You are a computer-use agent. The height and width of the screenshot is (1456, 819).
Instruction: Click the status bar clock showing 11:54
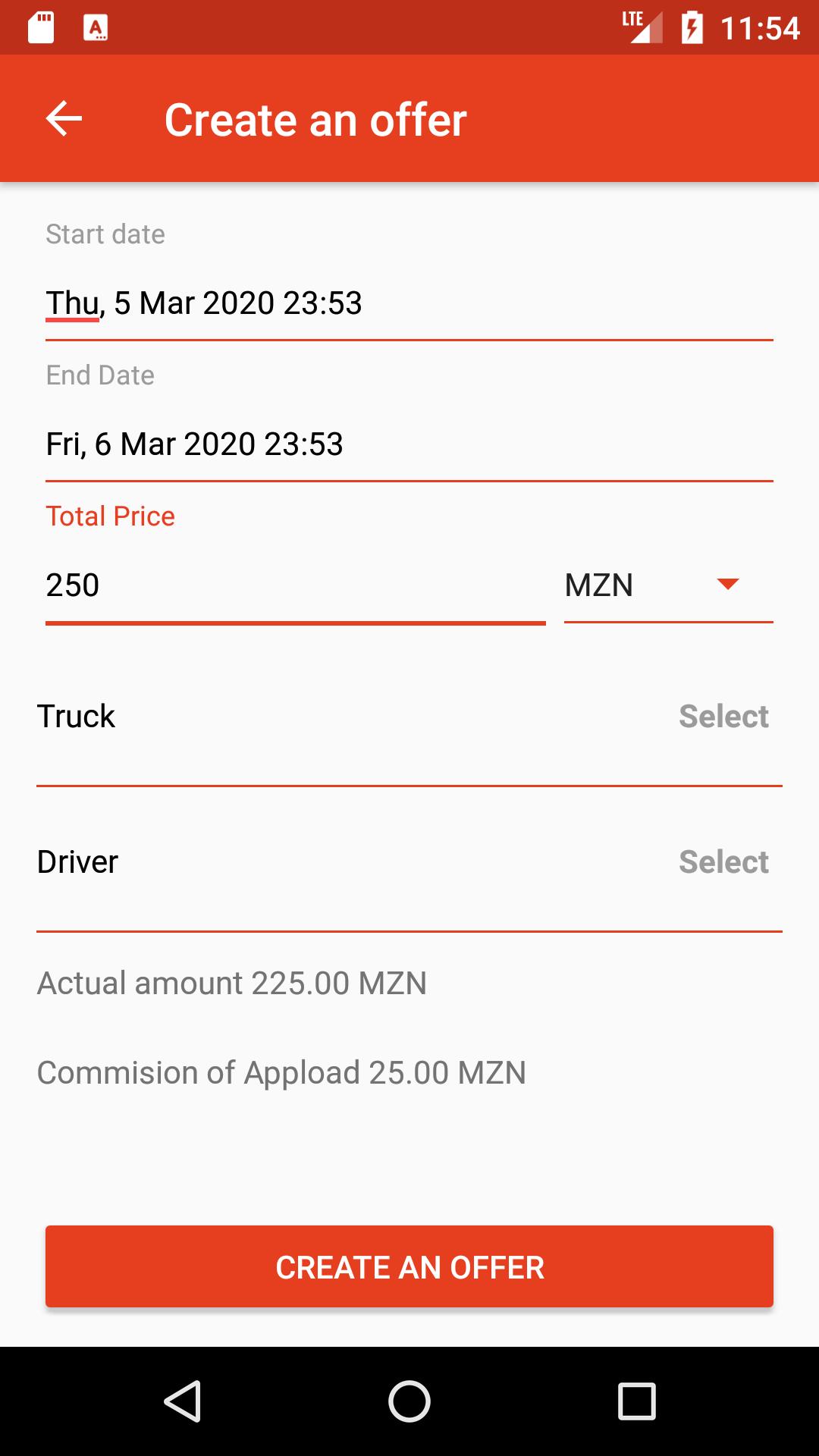[x=760, y=28]
